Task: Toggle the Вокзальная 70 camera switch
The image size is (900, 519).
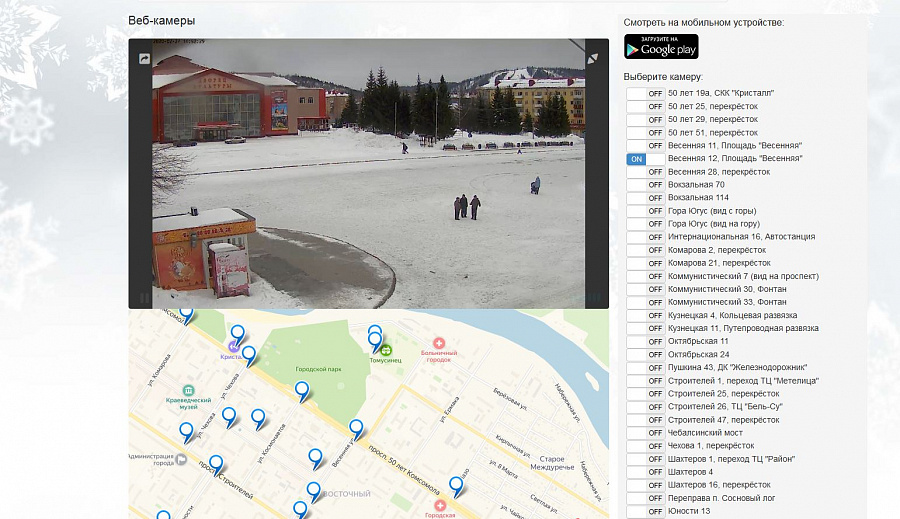Action: point(646,185)
